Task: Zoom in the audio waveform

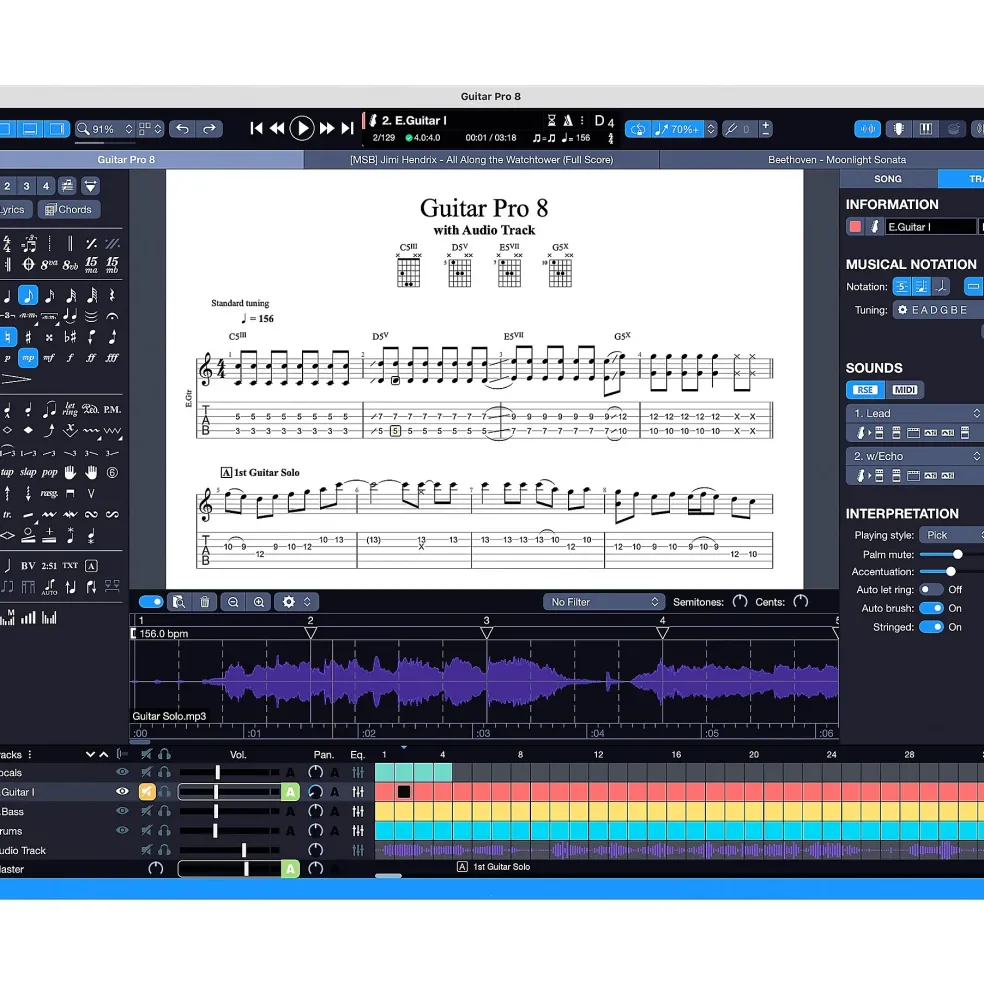Action: click(259, 602)
